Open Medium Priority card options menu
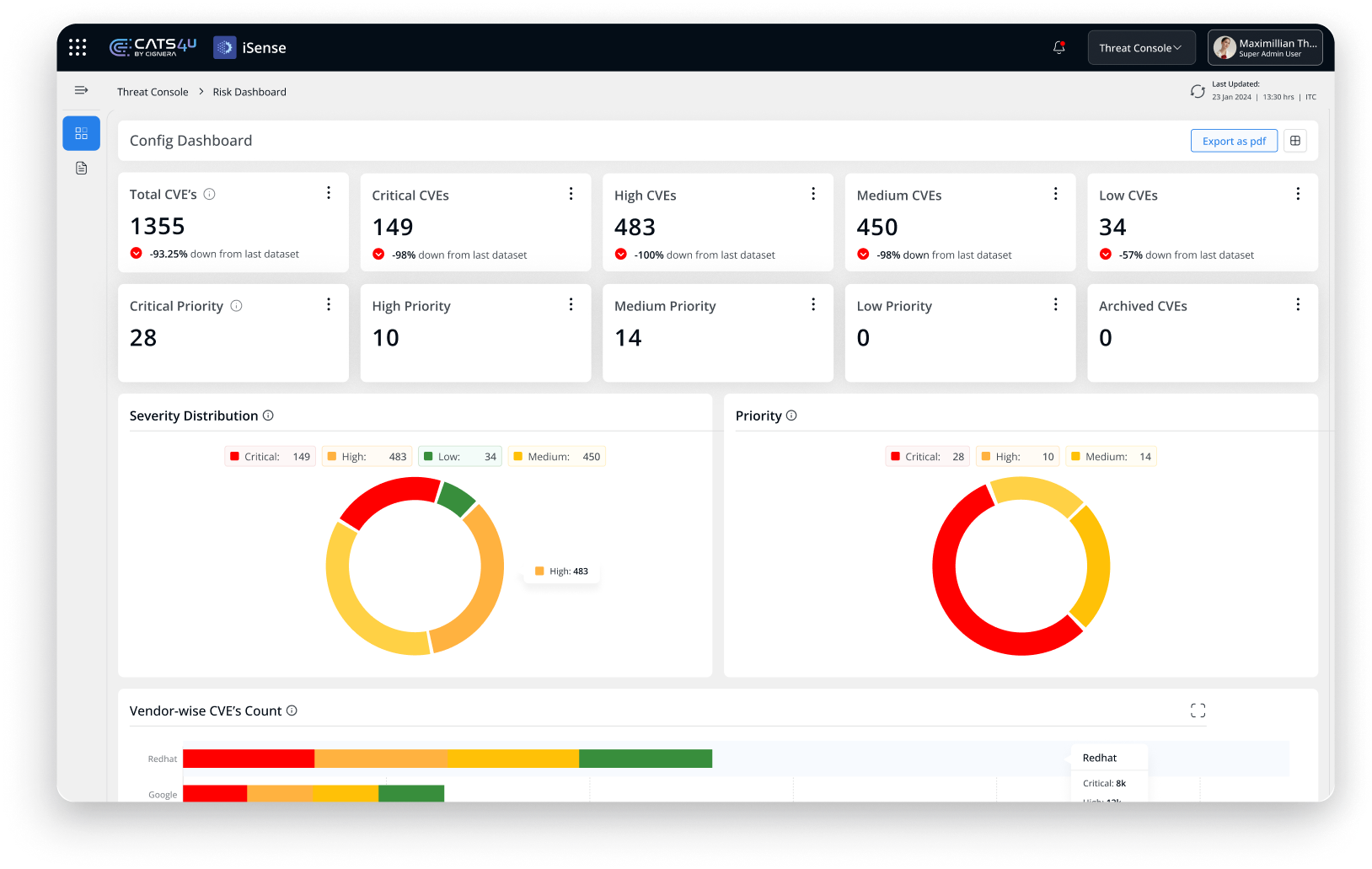This screenshot has height=869, width=1372. point(813,304)
